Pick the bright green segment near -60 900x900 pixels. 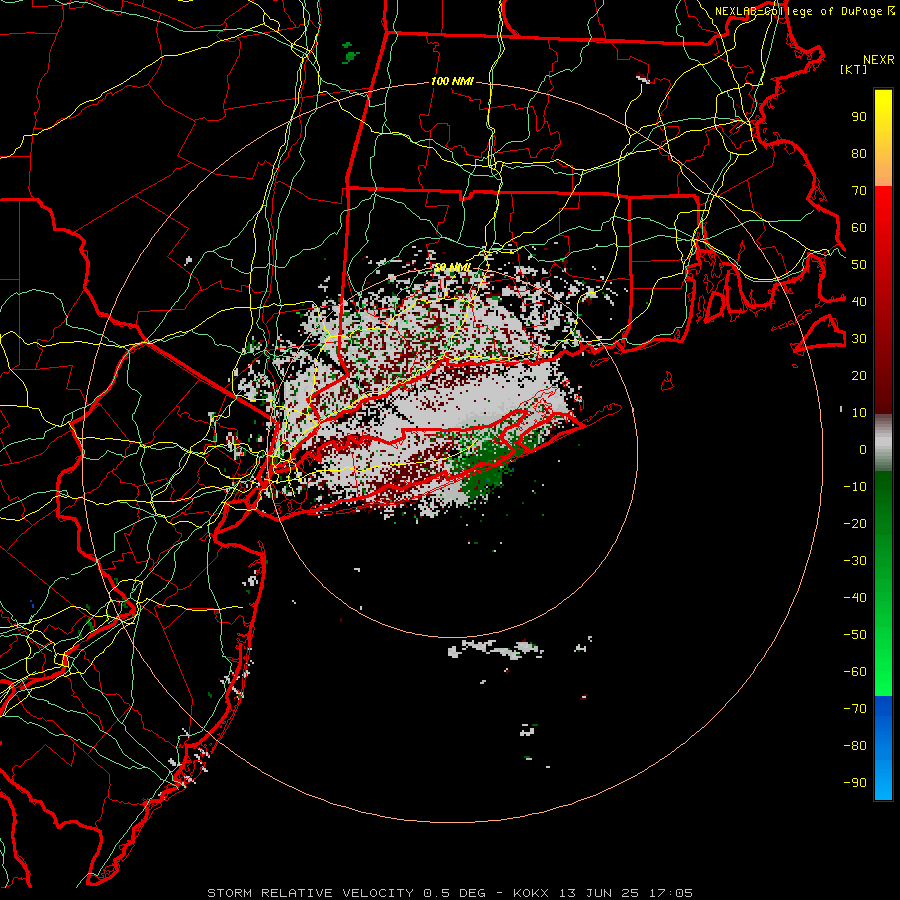[883, 672]
